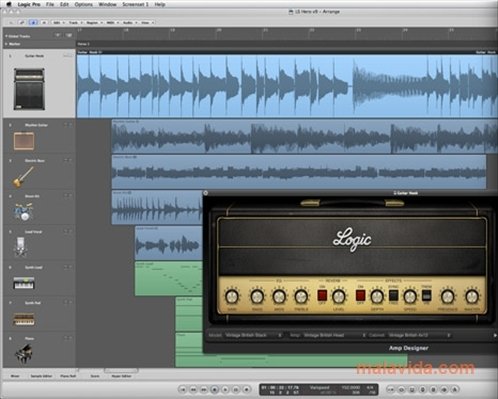The width and height of the screenshot is (498, 399).
Task: Toggle the Reverb On/Off red switch
Action: [x=322, y=295]
